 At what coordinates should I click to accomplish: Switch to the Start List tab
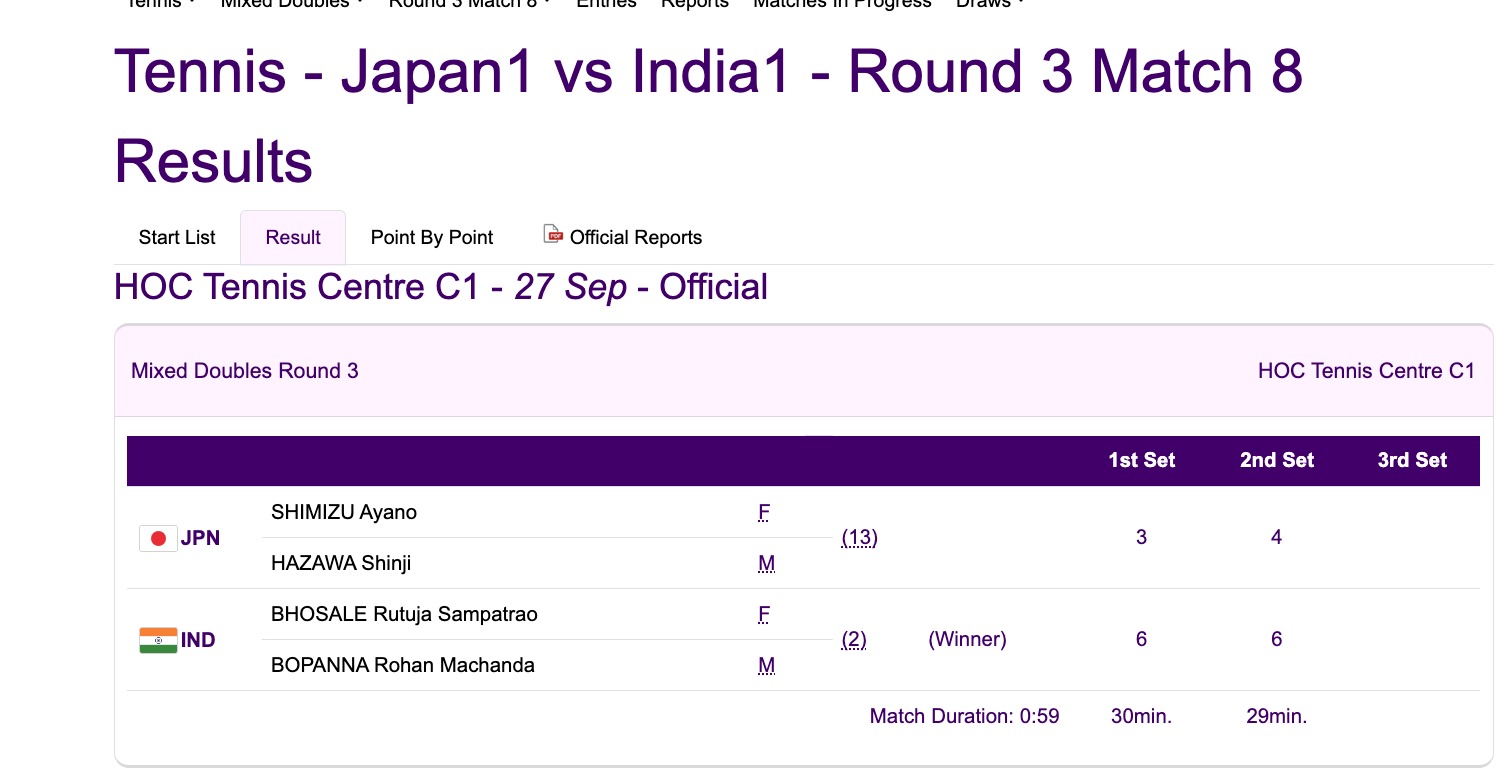pyautogui.click(x=177, y=237)
